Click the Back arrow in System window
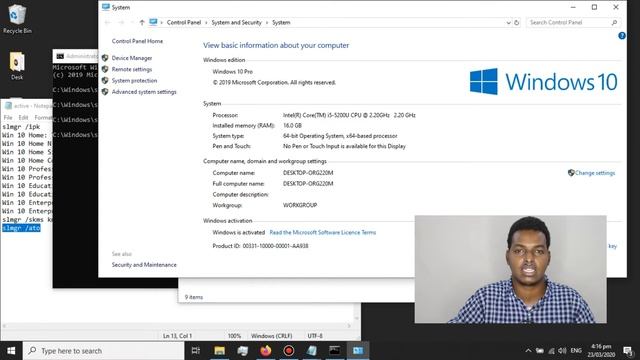 [x=108, y=22]
